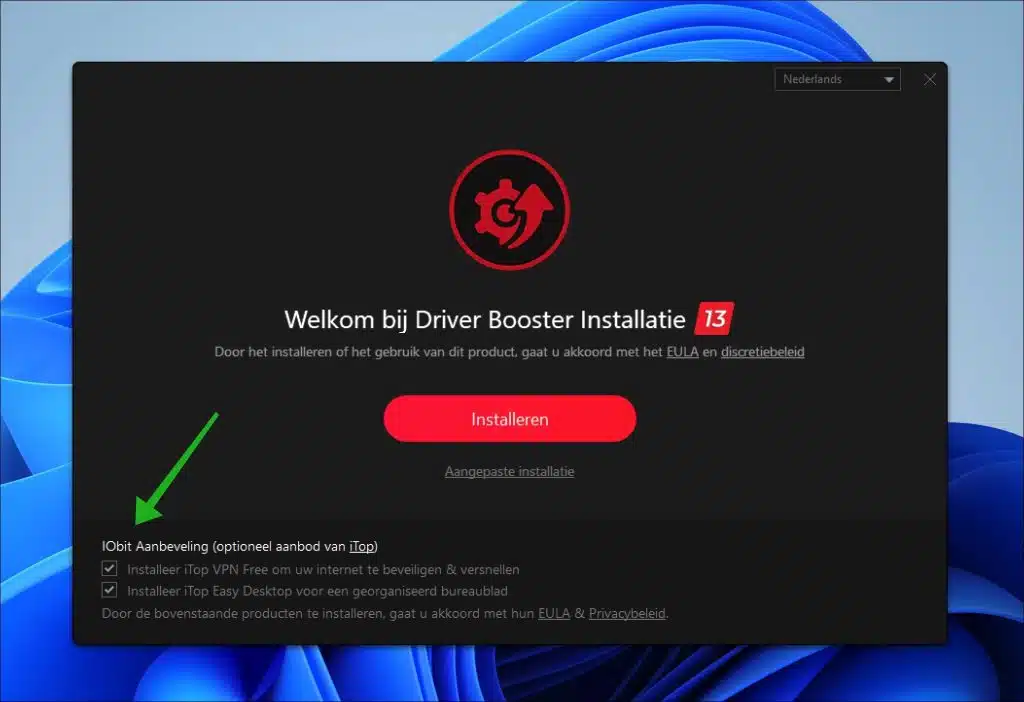Open the Nederlands language dropdown

pos(837,80)
